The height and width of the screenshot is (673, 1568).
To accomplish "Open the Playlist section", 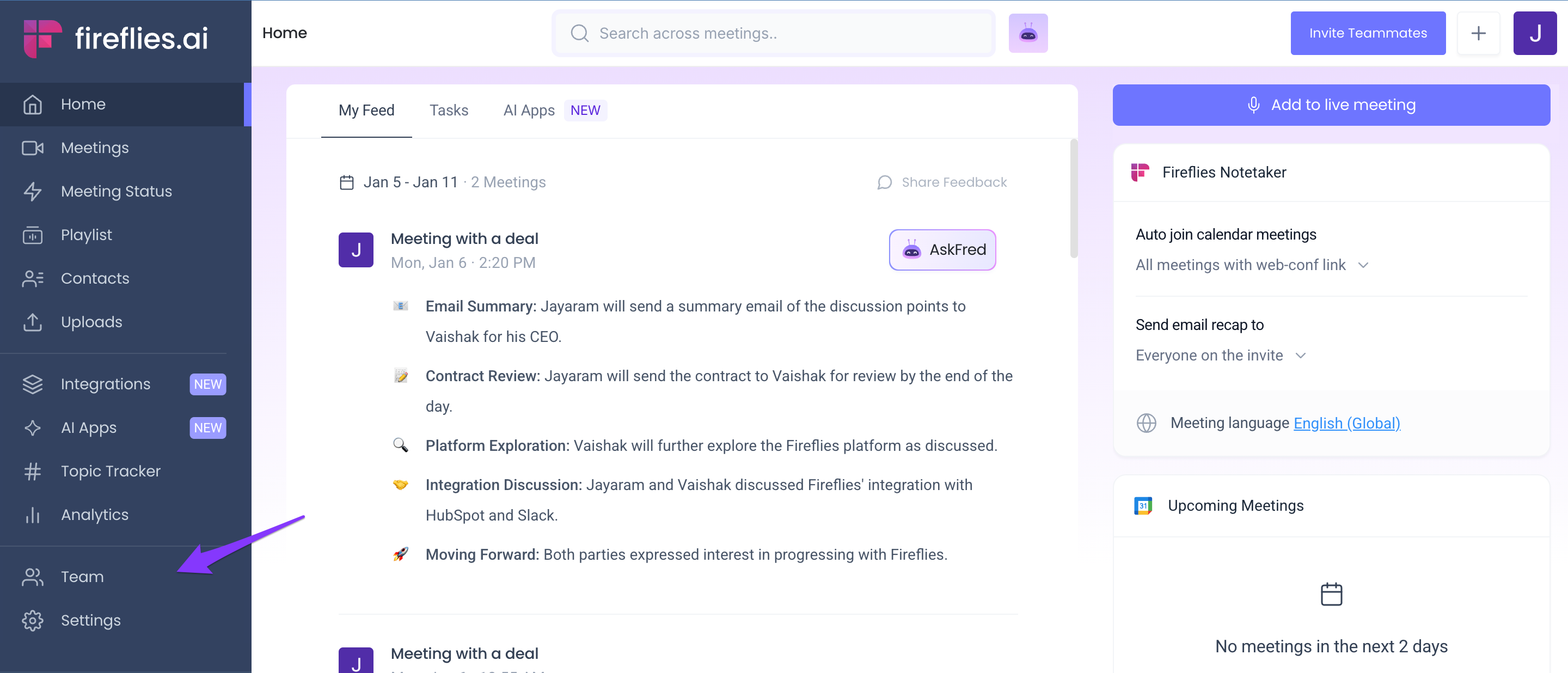I will pos(125,235).
